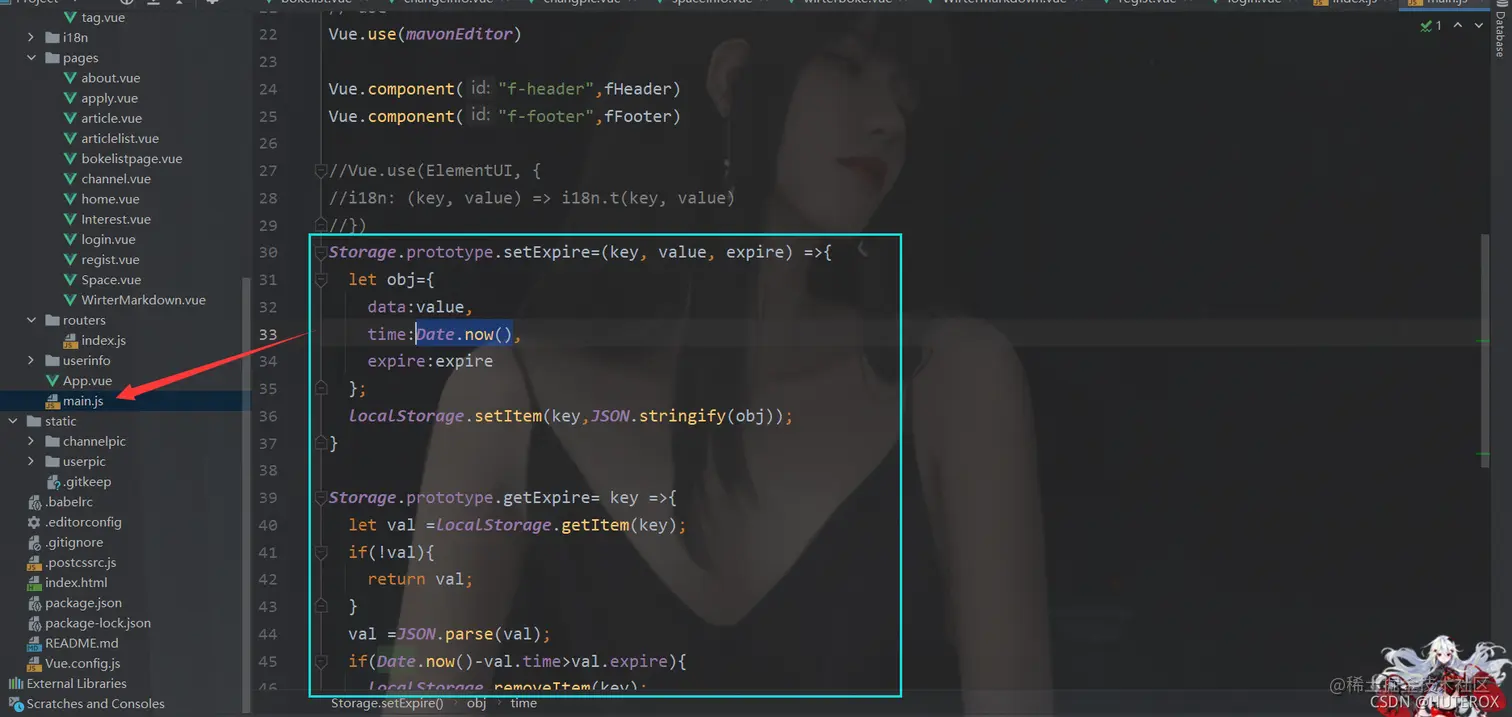The width and height of the screenshot is (1512, 717).
Task: Click the obj breadcrumb
Action: 477,703
